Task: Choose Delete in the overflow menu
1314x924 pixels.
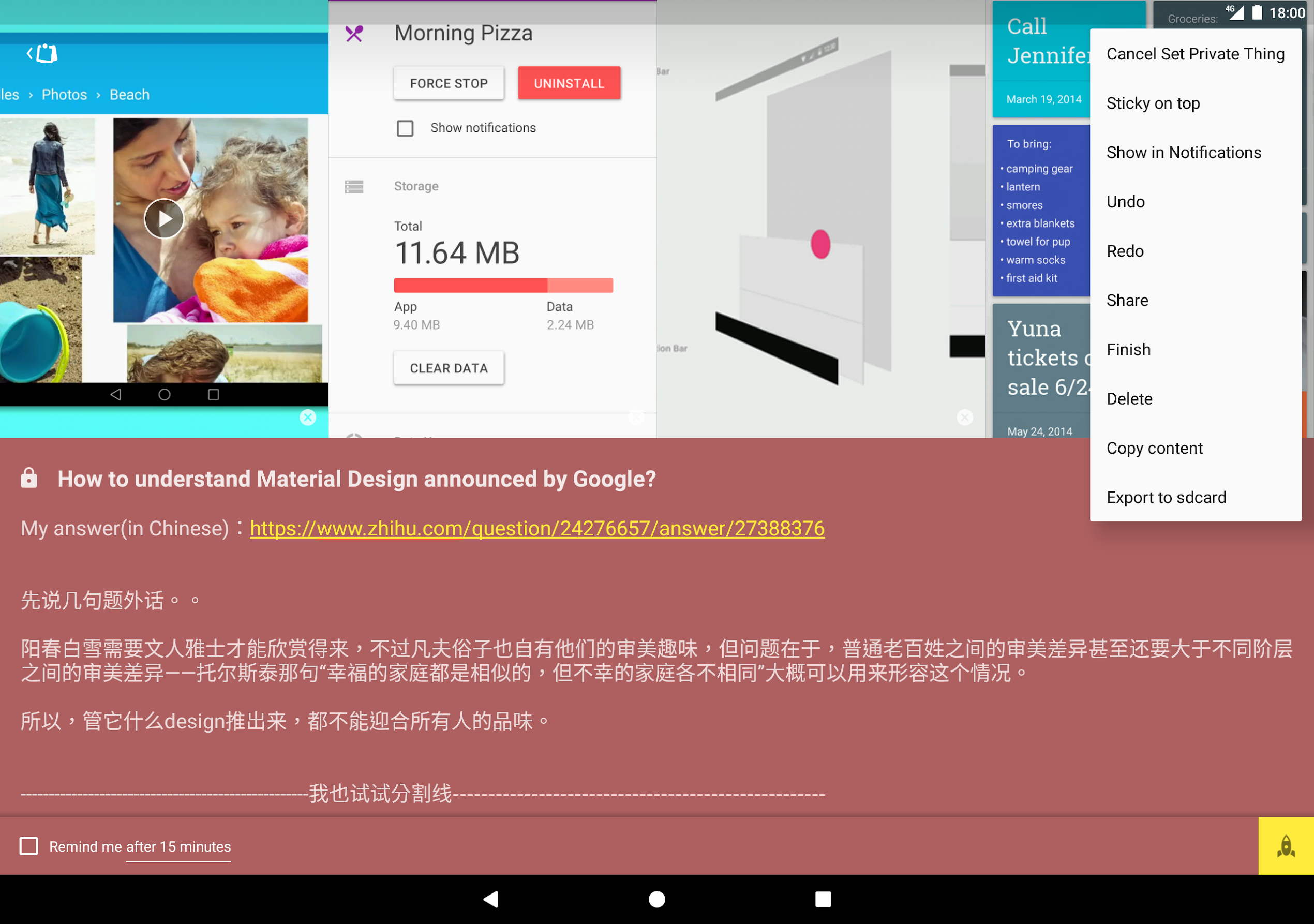Action: (x=1129, y=399)
